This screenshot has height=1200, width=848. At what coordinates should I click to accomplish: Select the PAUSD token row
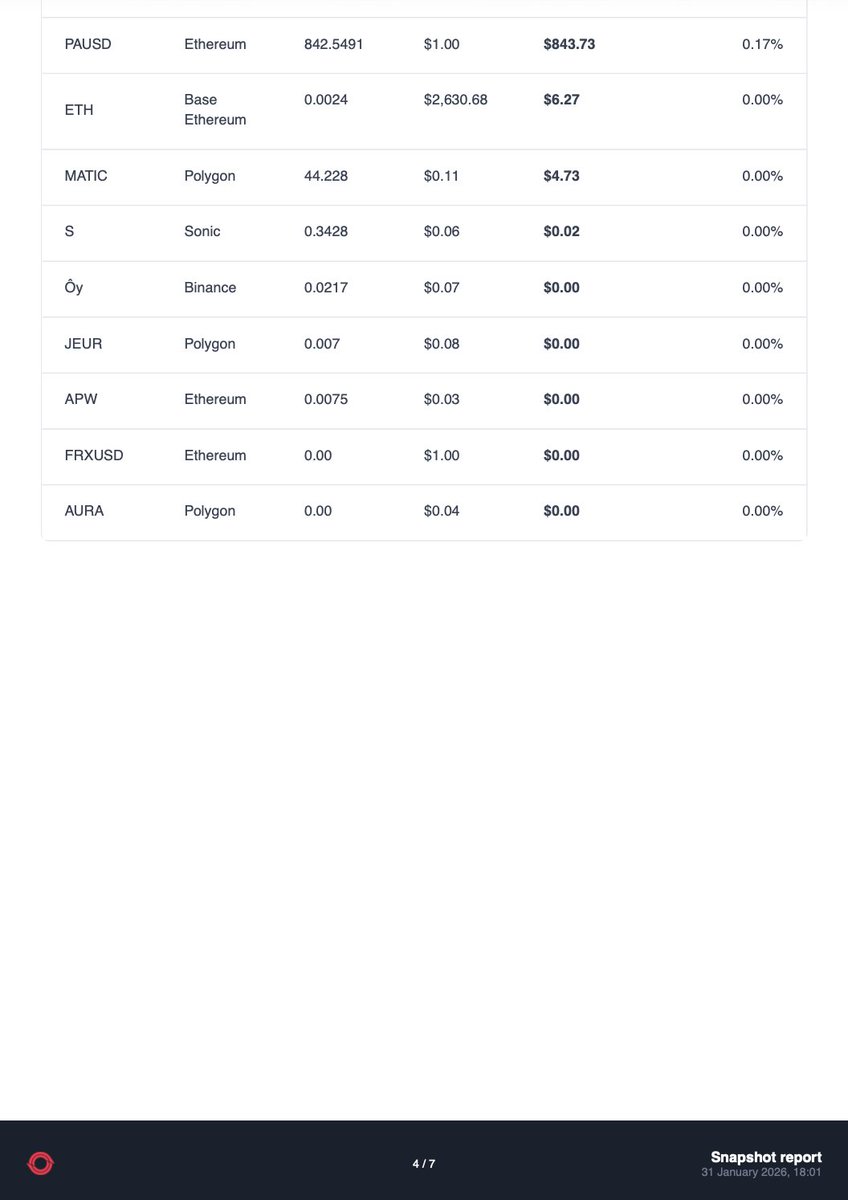[x=424, y=44]
